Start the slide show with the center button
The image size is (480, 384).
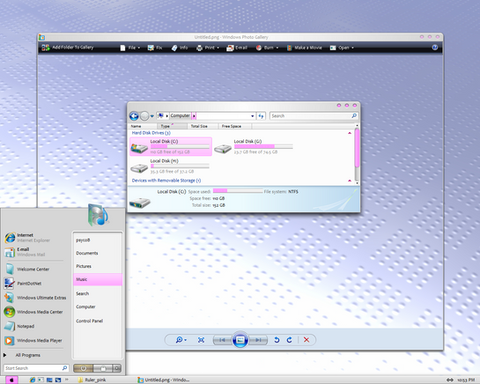tap(240, 340)
